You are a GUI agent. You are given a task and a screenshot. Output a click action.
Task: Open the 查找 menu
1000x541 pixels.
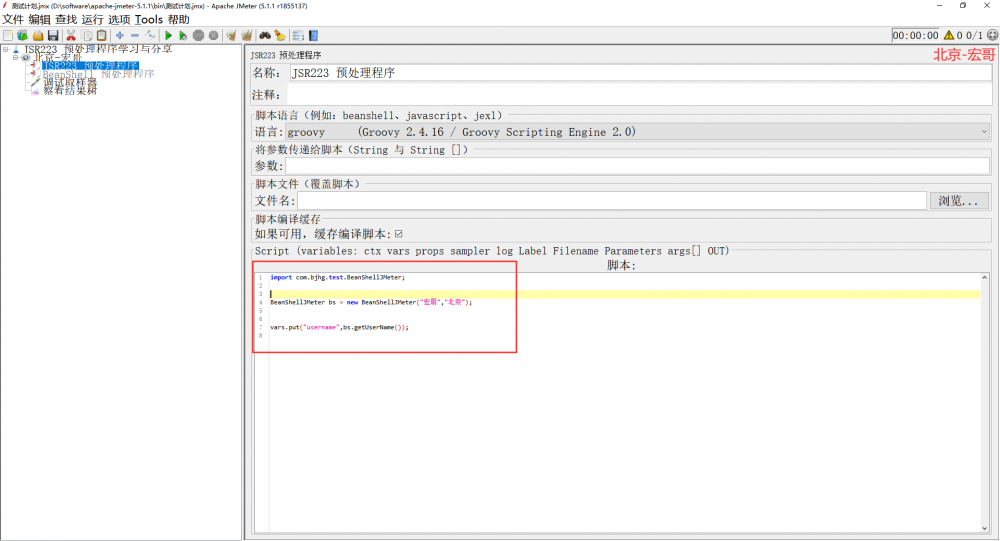coord(66,20)
